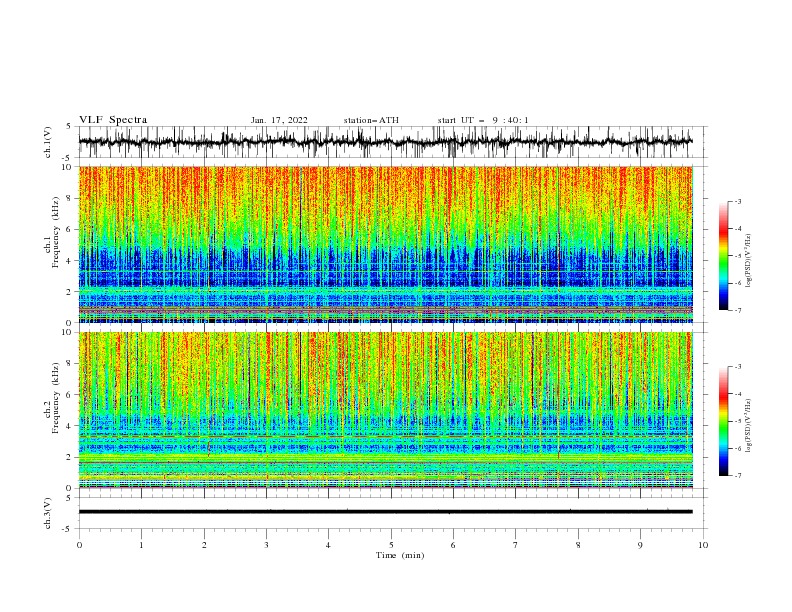The image size is (792, 612).
Task: Click time axis tick label "6"
Action: [x=453, y=545]
